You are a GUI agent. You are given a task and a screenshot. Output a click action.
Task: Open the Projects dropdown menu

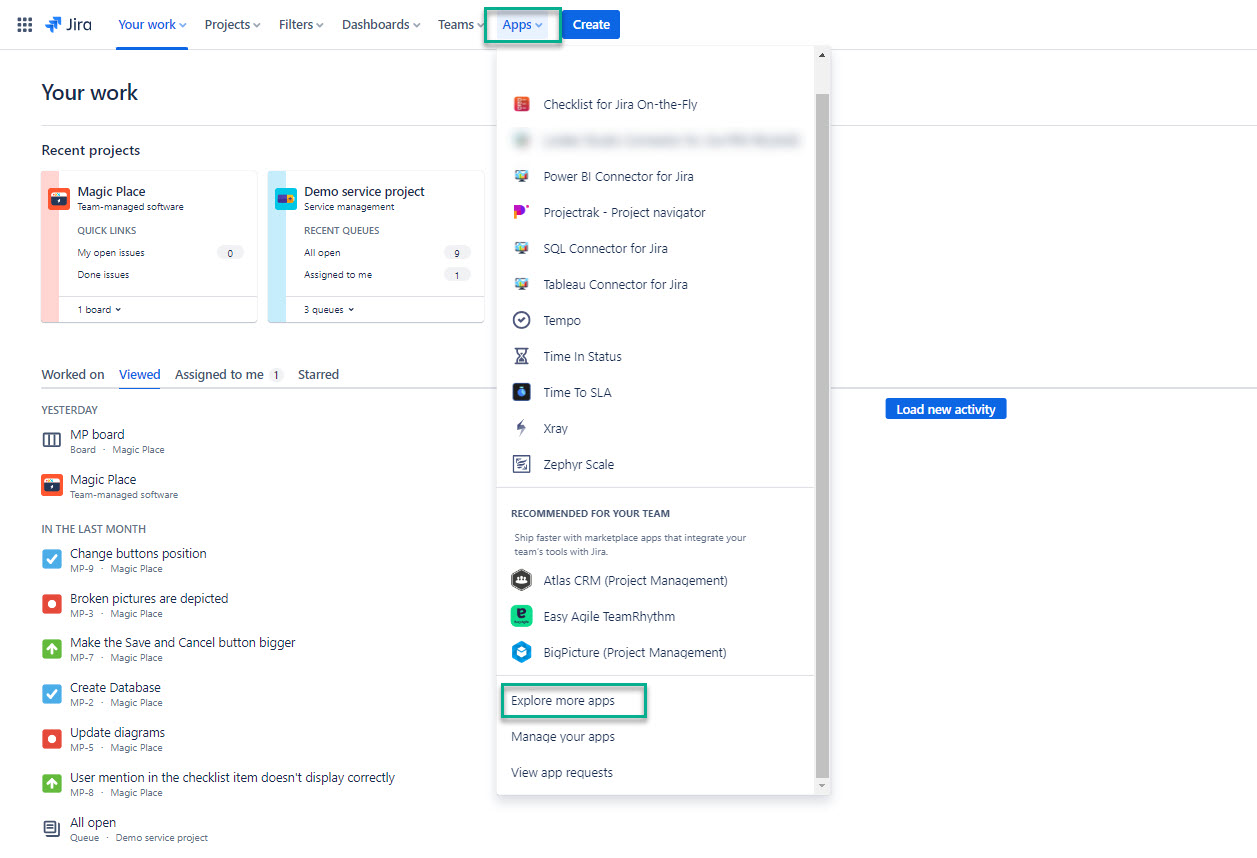point(231,24)
